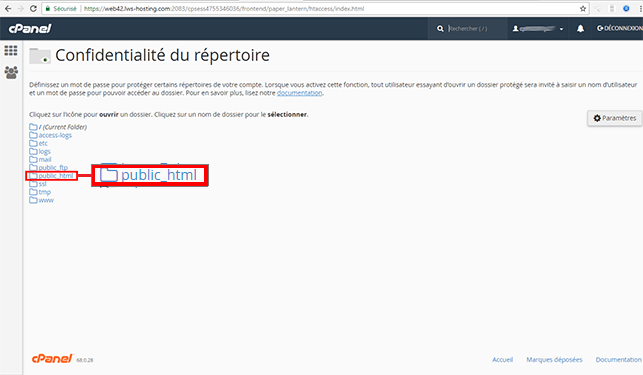
Task: Click the footer cPanel logo
Action: click(x=52, y=359)
